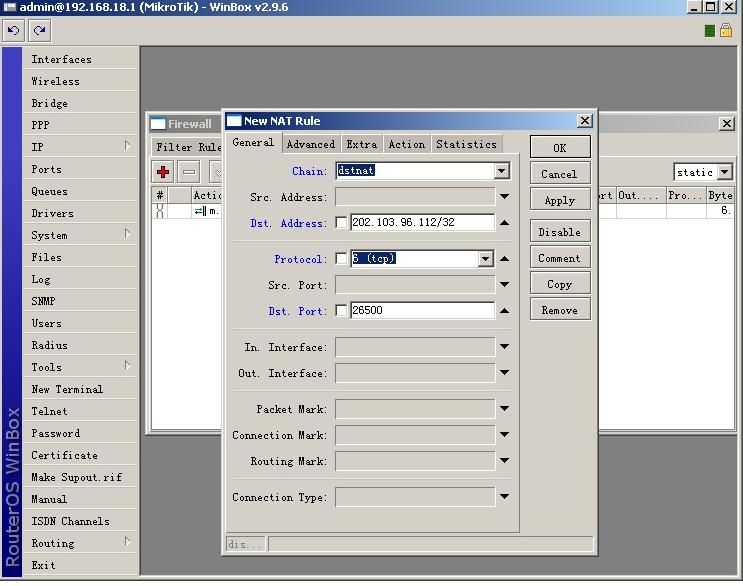Toggle the Dst. Address invert checkbox
The height and width of the screenshot is (586, 743).
click(341, 223)
